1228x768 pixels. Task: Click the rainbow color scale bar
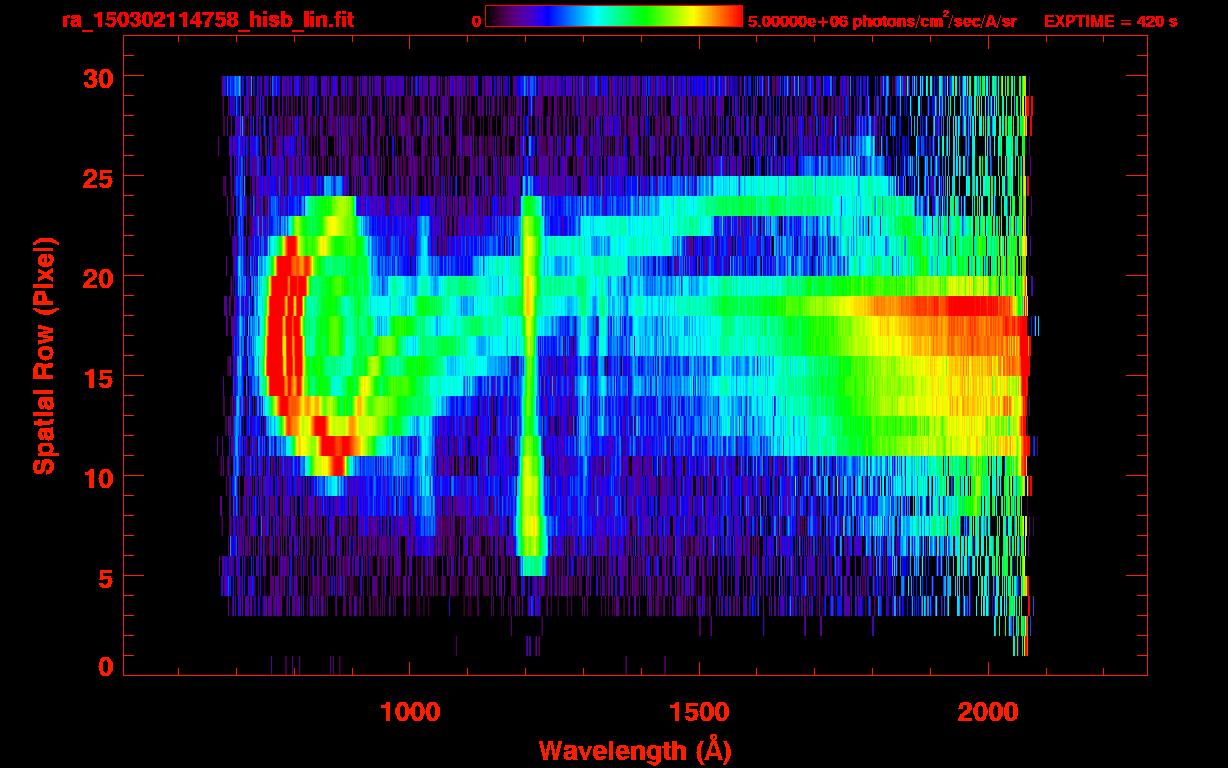tap(614, 16)
